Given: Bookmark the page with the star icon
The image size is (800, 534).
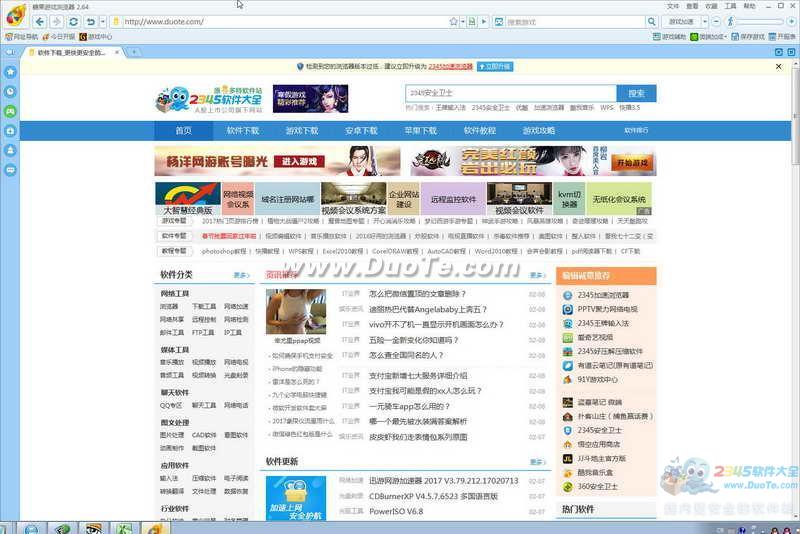Looking at the screenshot, I should click(454, 21).
